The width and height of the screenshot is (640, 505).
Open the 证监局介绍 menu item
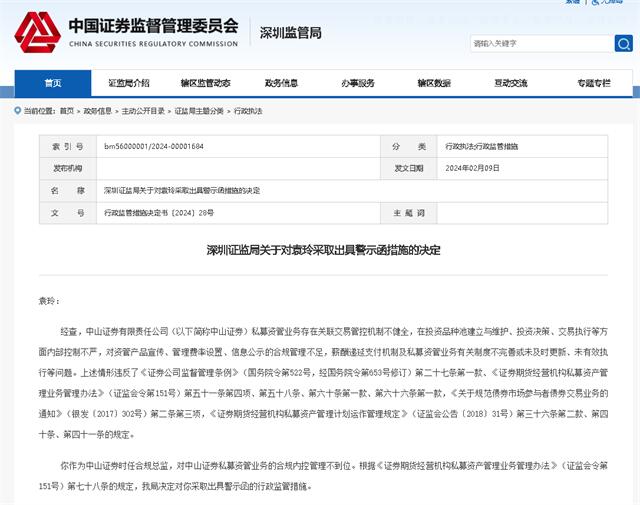tap(129, 83)
